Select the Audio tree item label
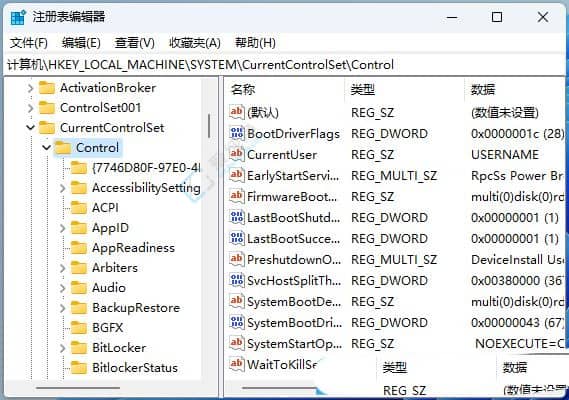The height and width of the screenshot is (400, 569). [x=109, y=288]
